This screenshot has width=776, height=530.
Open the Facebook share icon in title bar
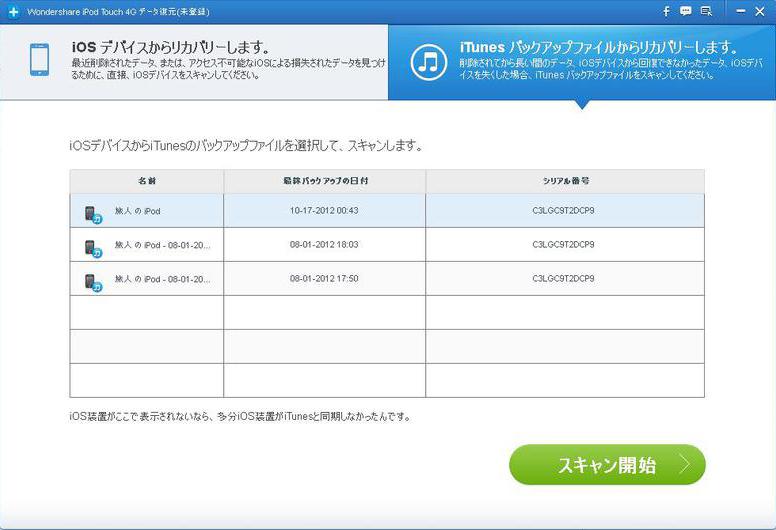pos(666,11)
